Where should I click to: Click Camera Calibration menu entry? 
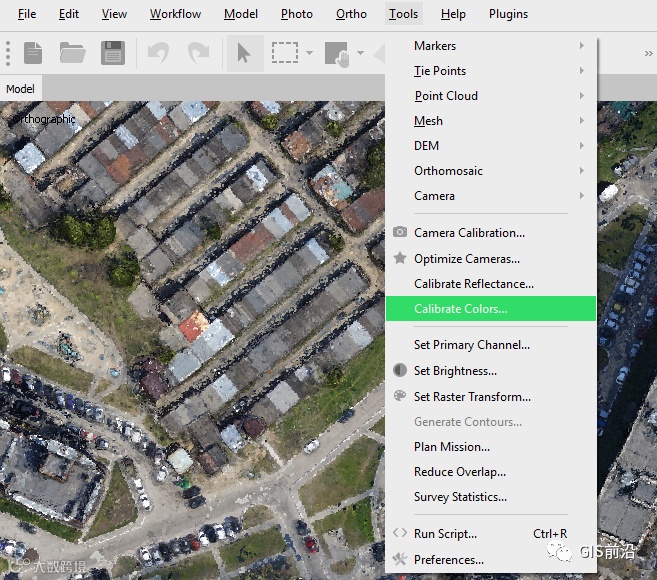click(x=469, y=233)
